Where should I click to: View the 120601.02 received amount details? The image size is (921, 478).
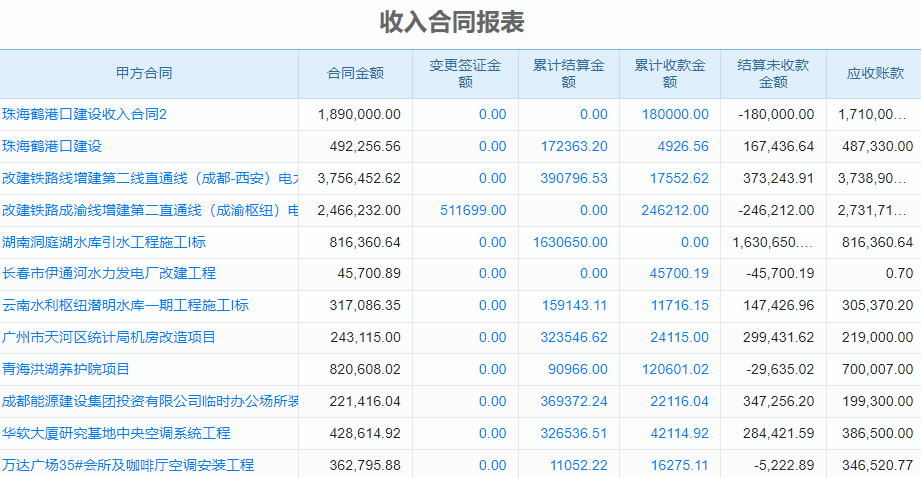675,369
